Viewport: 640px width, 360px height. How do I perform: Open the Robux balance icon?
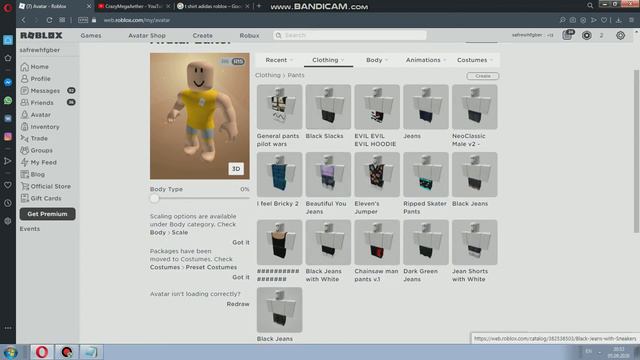[587, 36]
